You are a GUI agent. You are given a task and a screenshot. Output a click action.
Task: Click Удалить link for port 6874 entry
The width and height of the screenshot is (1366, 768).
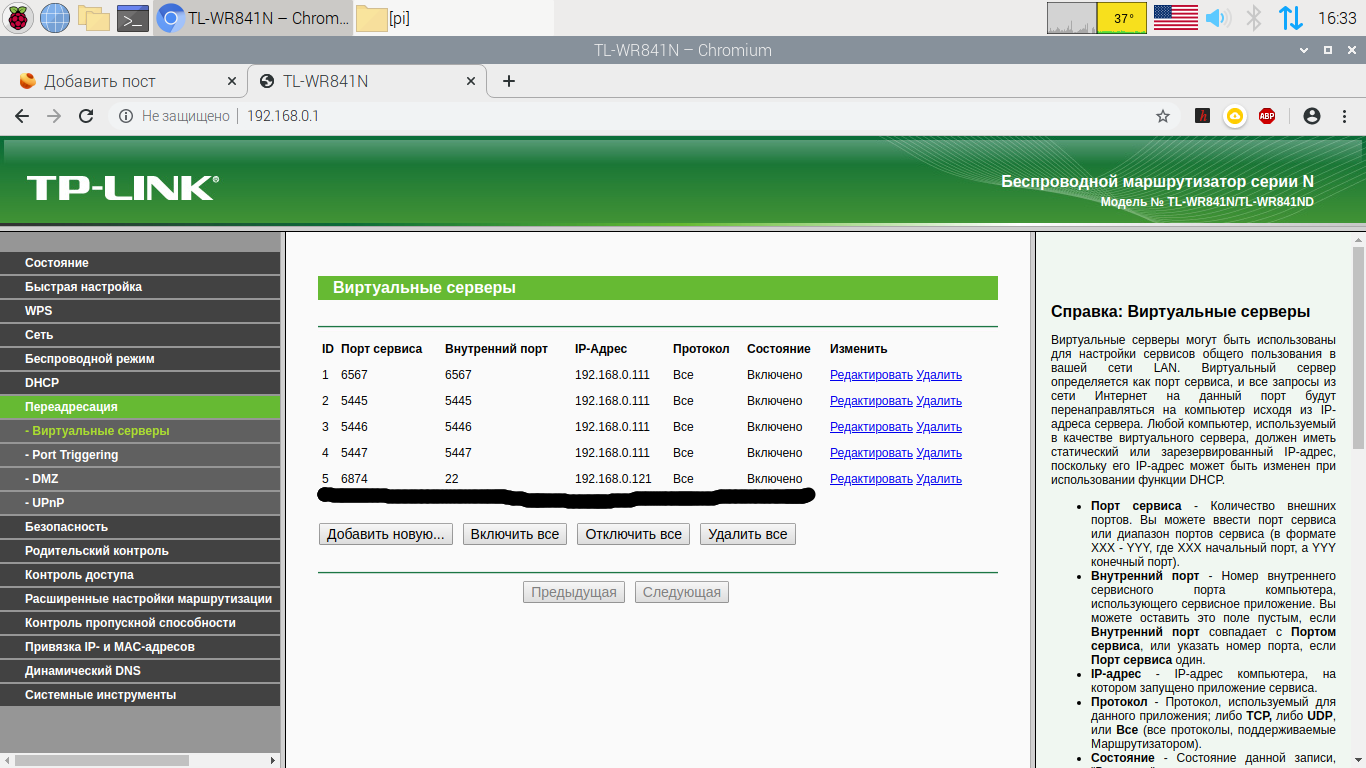click(x=938, y=479)
